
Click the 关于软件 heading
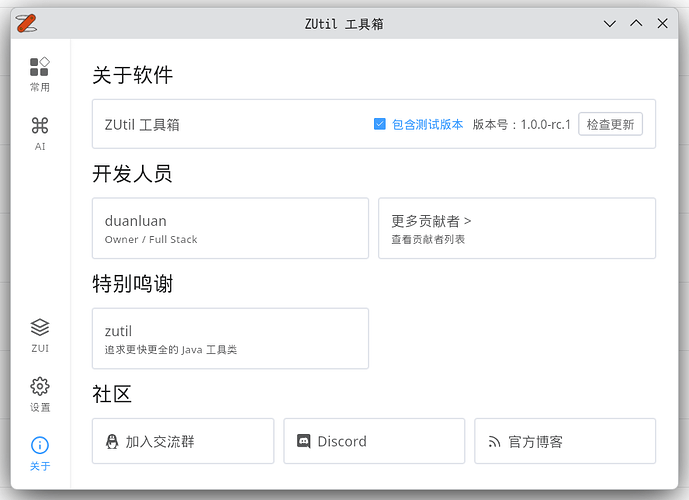point(132,75)
